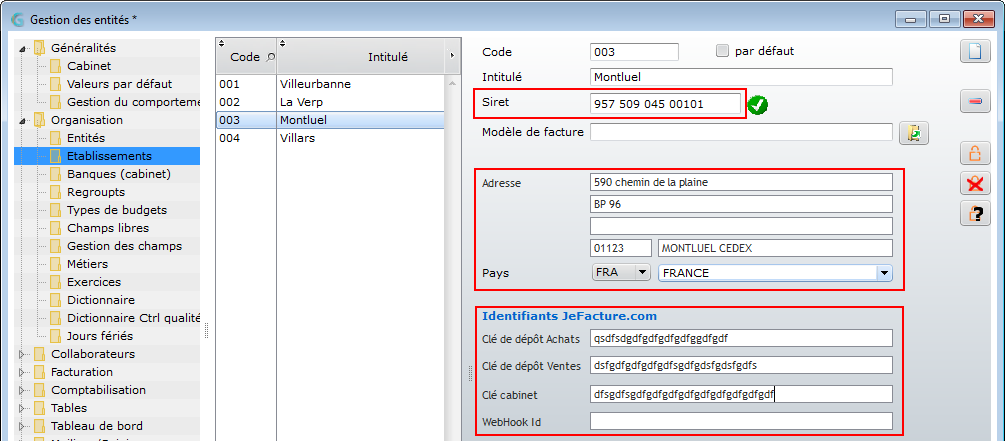Expand the Collaborateurs tree node
The image size is (1005, 441).
point(23,354)
